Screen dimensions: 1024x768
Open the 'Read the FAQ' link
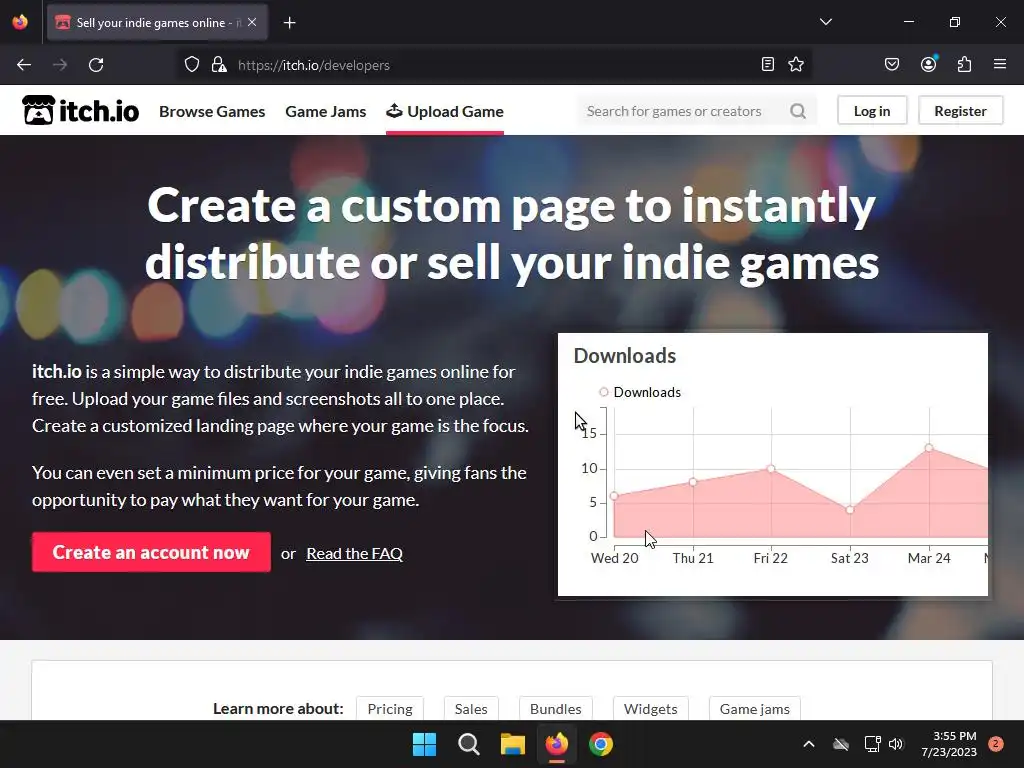(354, 553)
